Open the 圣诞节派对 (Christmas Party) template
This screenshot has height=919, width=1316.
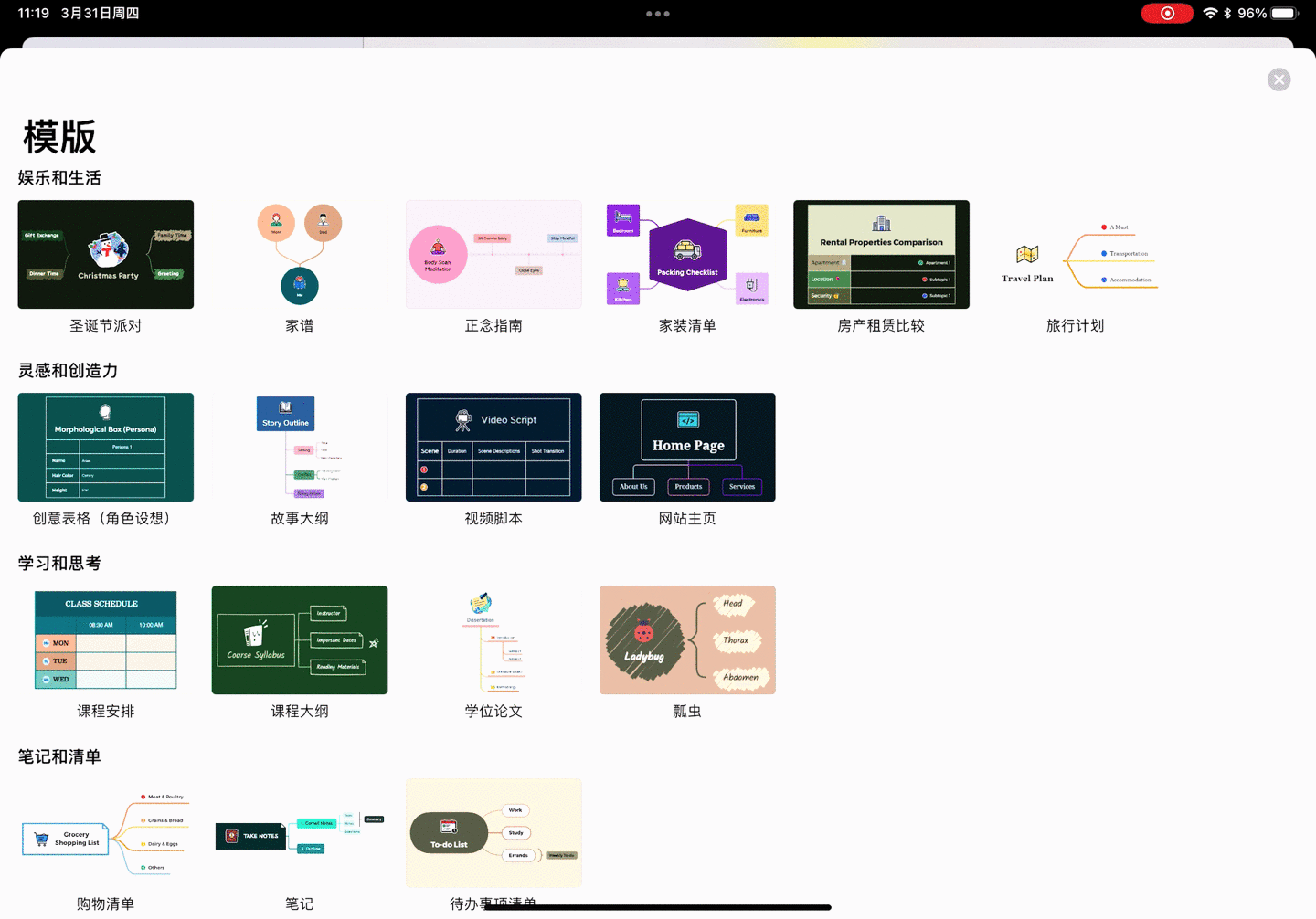point(105,254)
